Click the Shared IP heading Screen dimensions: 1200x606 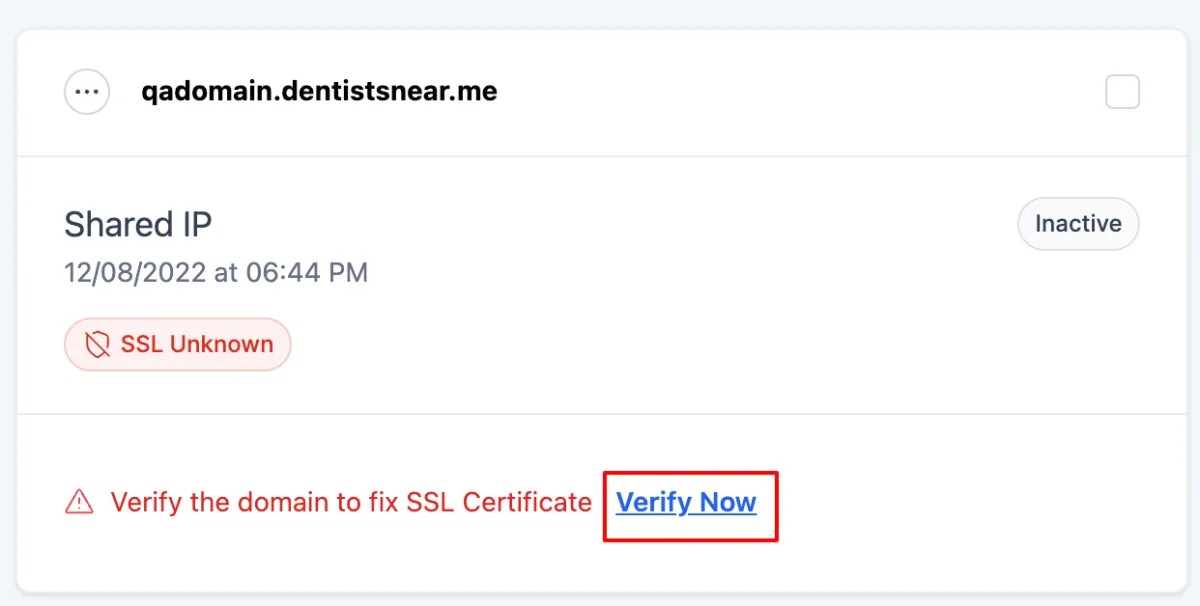tap(138, 224)
